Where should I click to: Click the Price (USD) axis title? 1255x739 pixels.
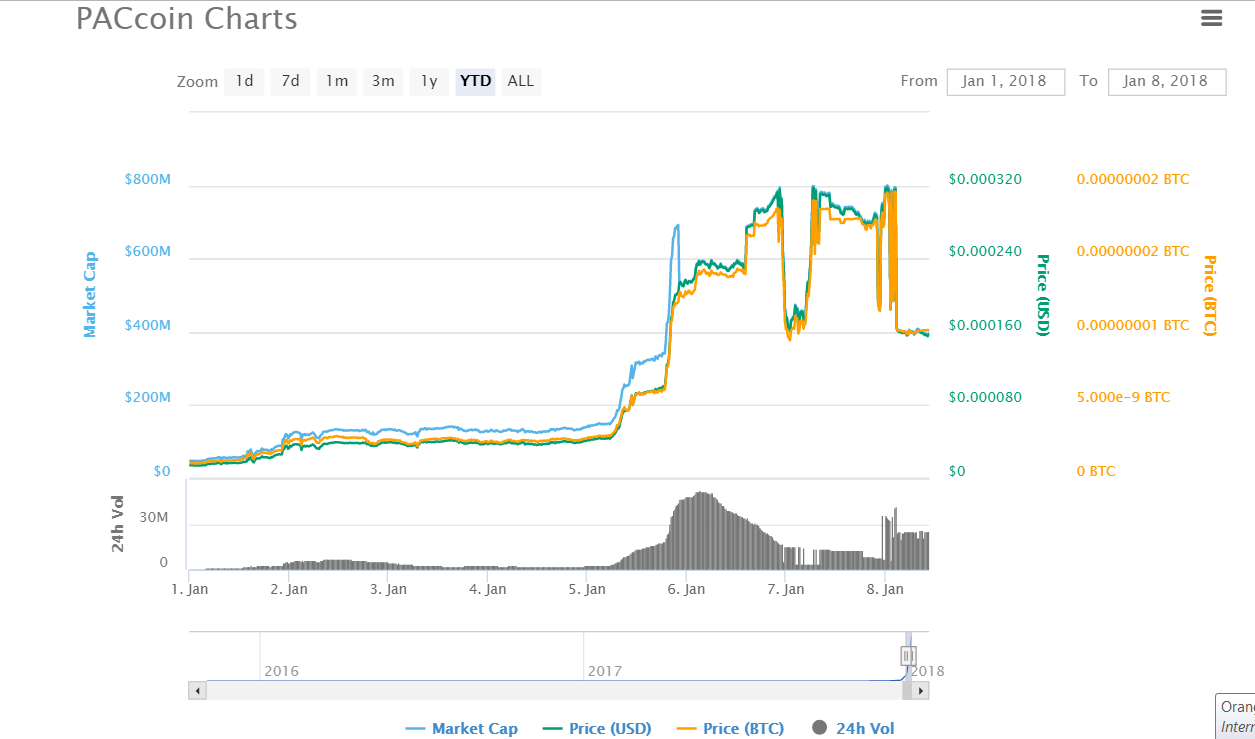pos(1043,295)
